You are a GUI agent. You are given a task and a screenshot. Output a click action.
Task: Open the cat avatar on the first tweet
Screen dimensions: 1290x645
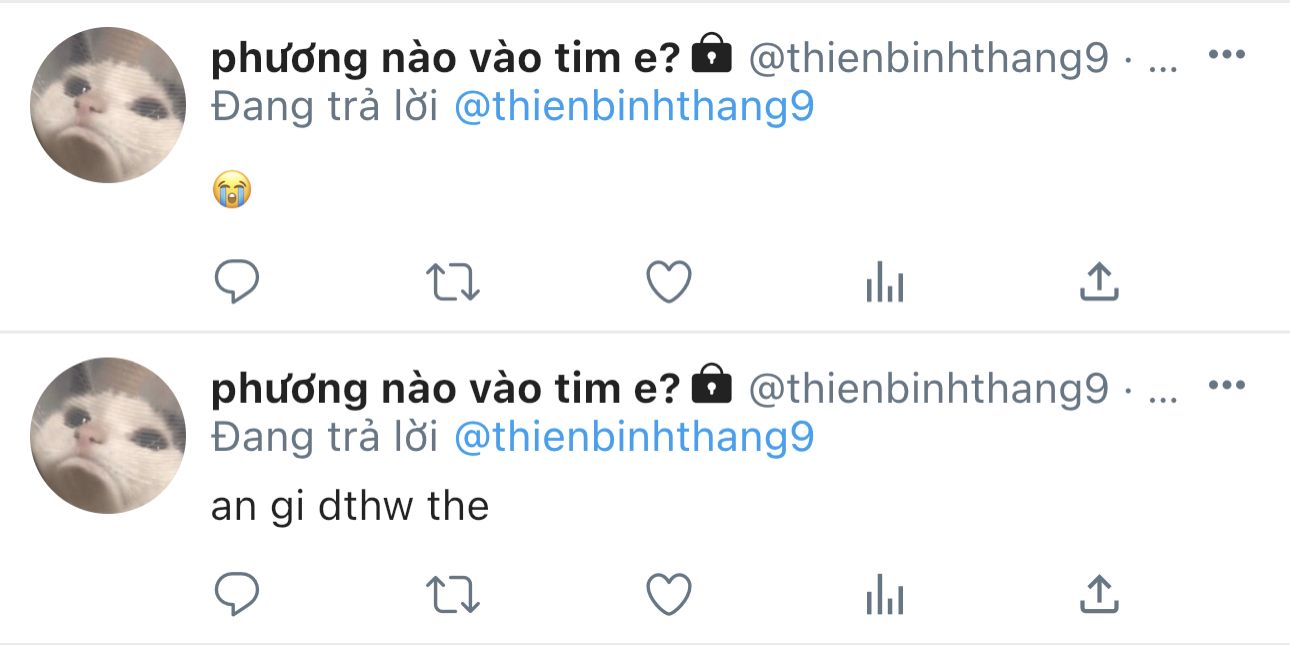108,105
